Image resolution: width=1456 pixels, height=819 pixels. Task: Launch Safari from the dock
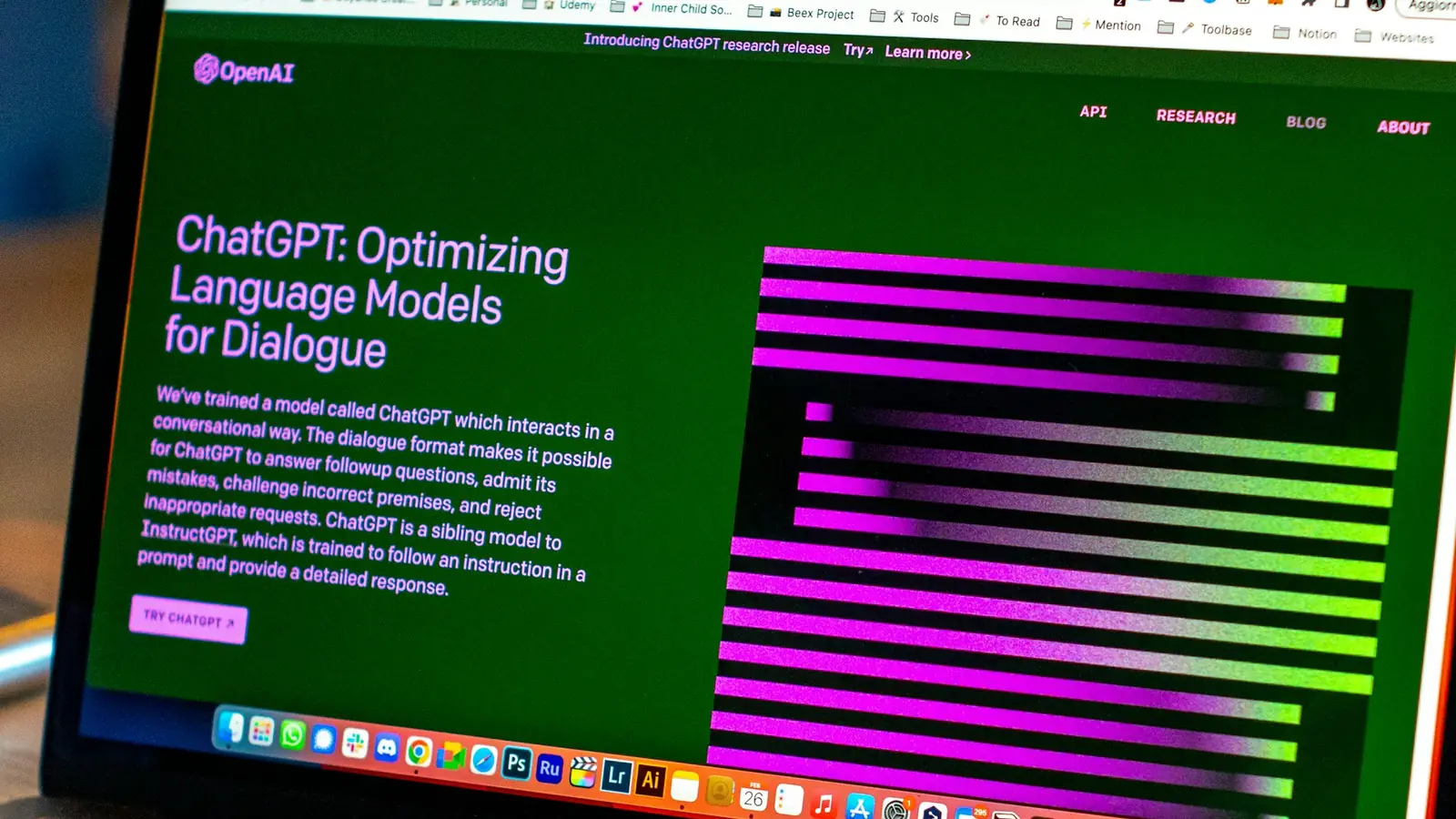483,759
